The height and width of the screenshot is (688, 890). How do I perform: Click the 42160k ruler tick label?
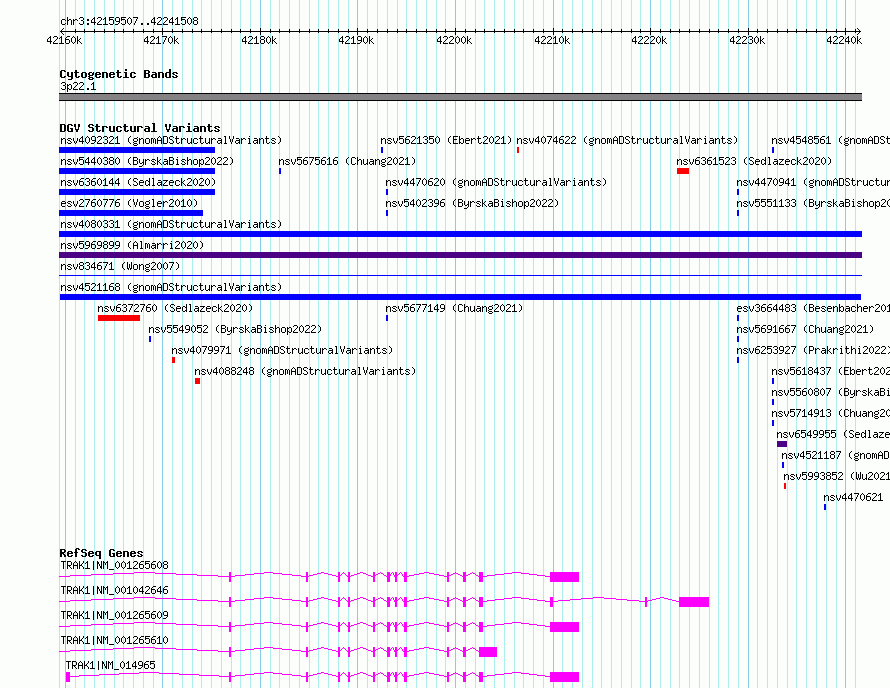coord(64,40)
